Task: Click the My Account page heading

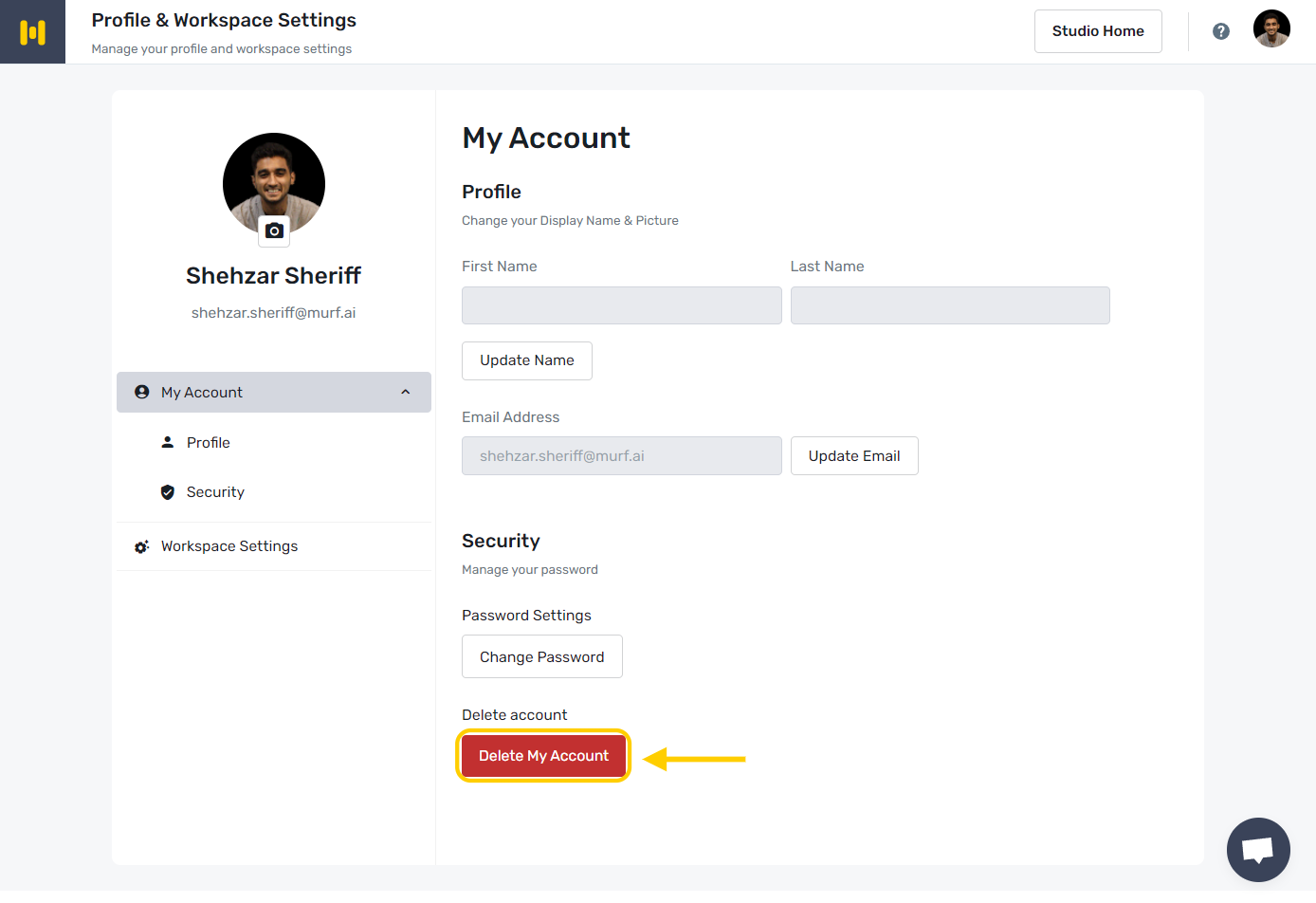Action: tap(546, 138)
